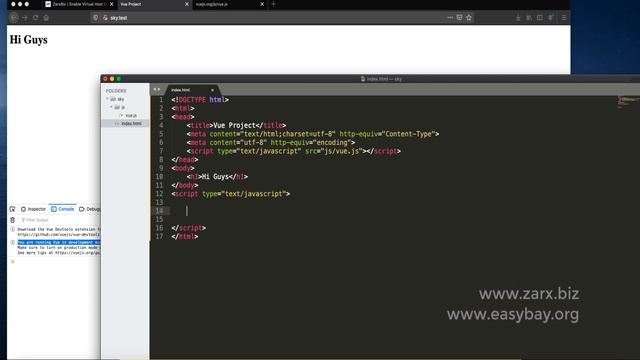This screenshot has width=640, height=360.
Task: Collapse the sky folder in sidebar
Action: pyautogui.click(x=108, y=99)
